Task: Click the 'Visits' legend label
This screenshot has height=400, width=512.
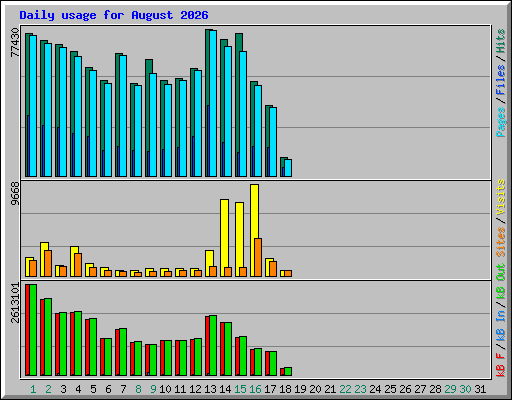Action: pos(501,197)
